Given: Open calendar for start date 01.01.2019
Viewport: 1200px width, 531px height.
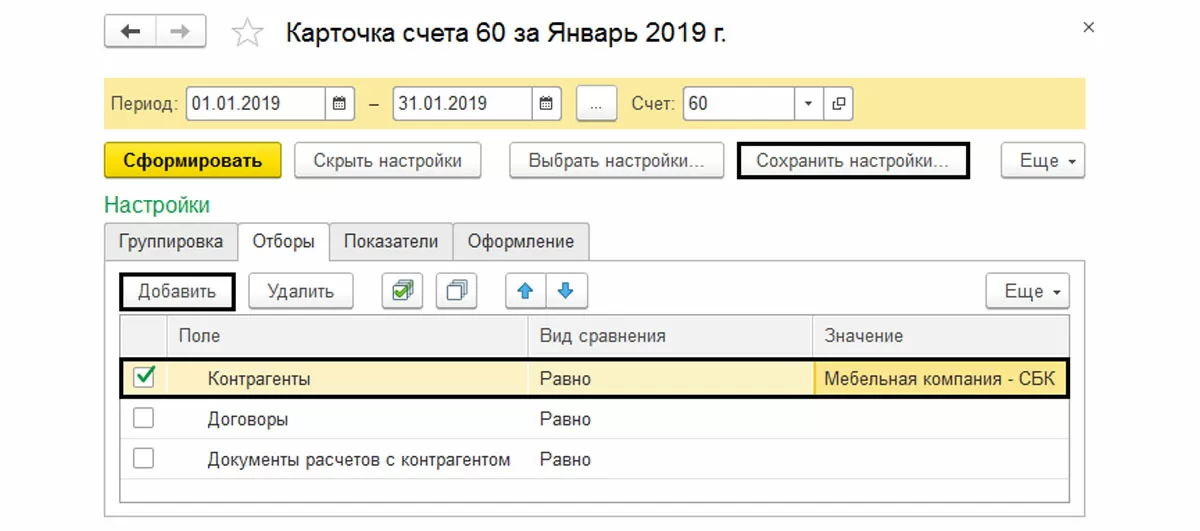Looking at the screenshot, I should click(339, 103).
